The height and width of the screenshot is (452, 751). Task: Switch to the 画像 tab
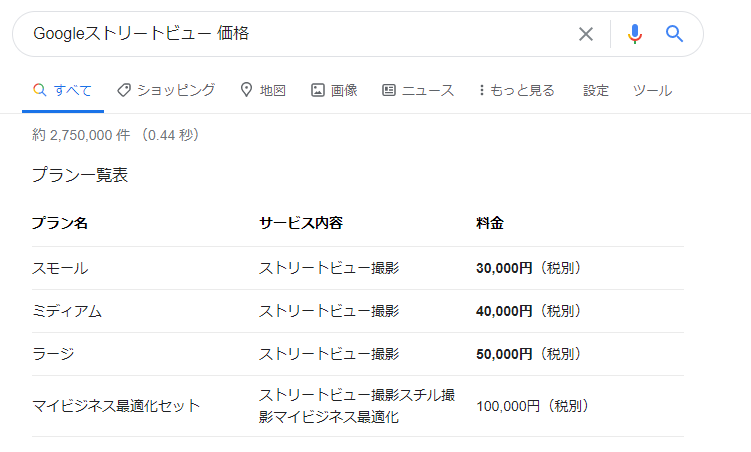pyautogui.click(x=334, y=90)
